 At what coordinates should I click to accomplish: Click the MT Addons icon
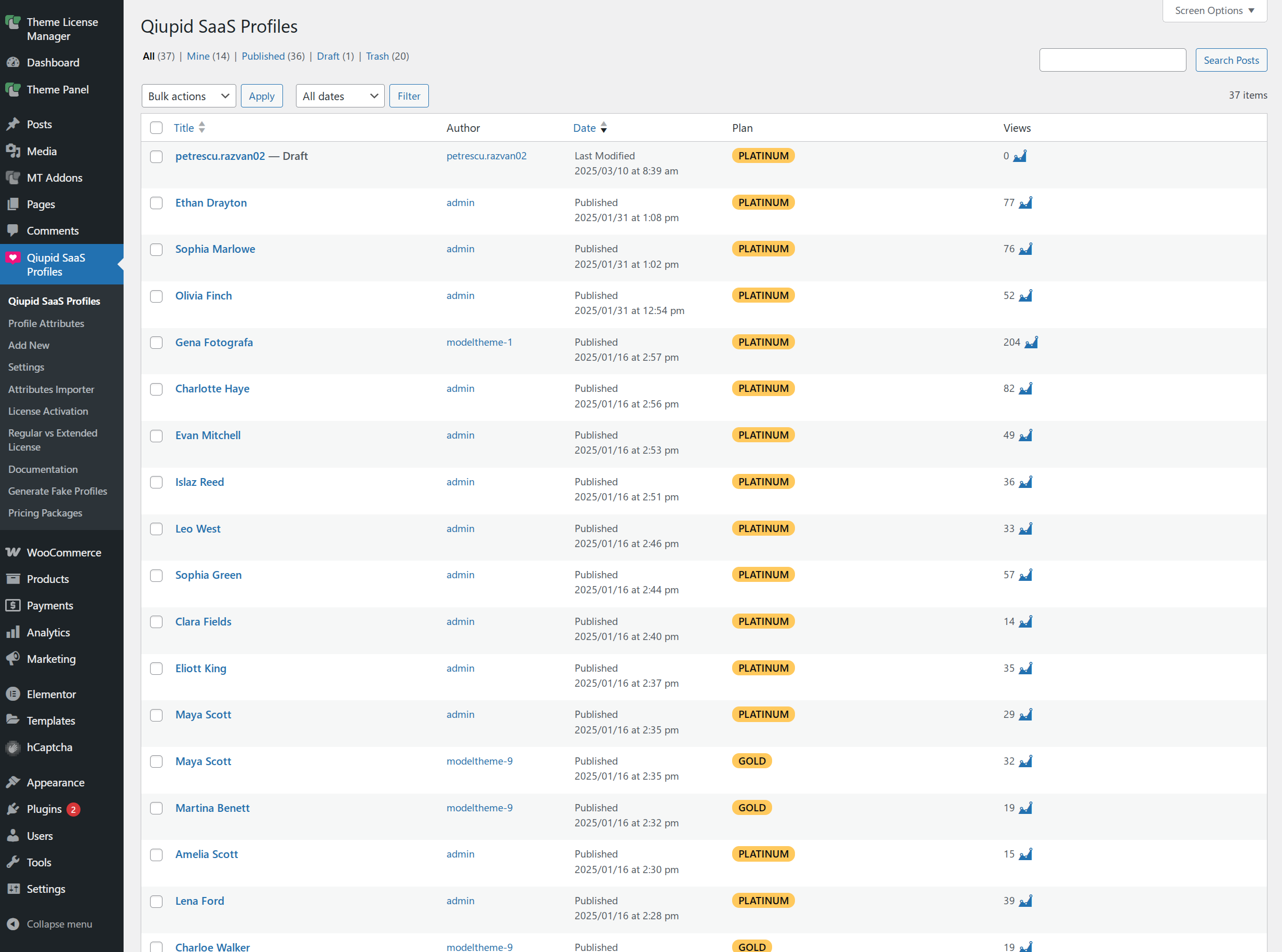tap(12, 178)
